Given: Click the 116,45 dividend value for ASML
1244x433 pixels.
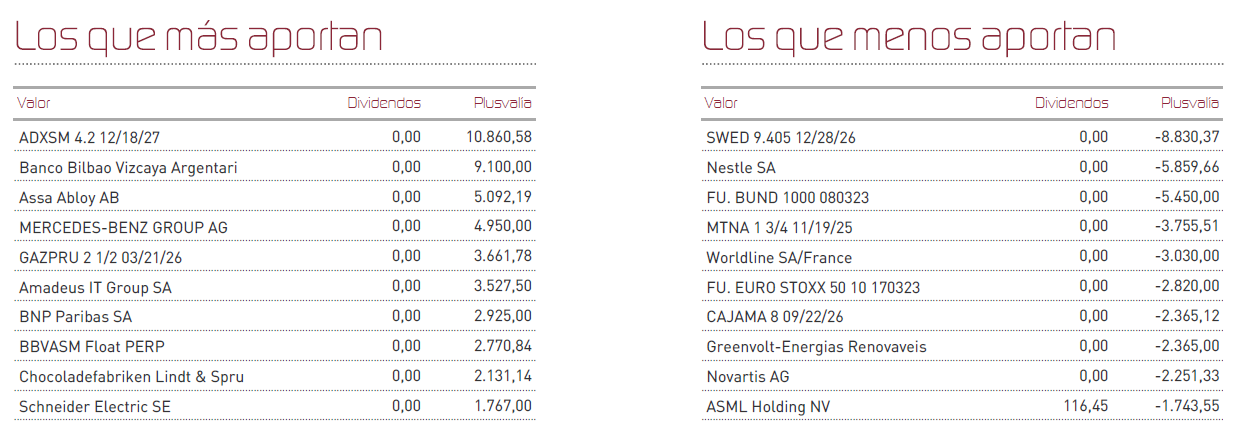Looking at the screenshot, I should [x=1086, y=407].
